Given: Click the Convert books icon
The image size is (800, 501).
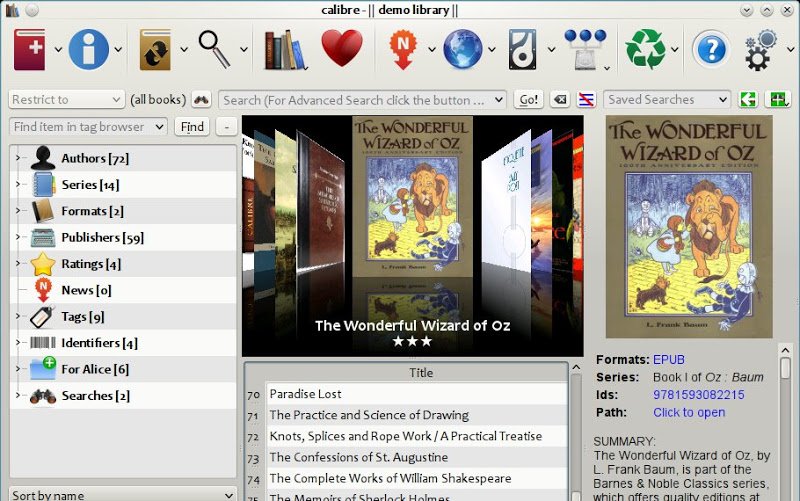Looking at the screenshot, I should coord(155,49).
